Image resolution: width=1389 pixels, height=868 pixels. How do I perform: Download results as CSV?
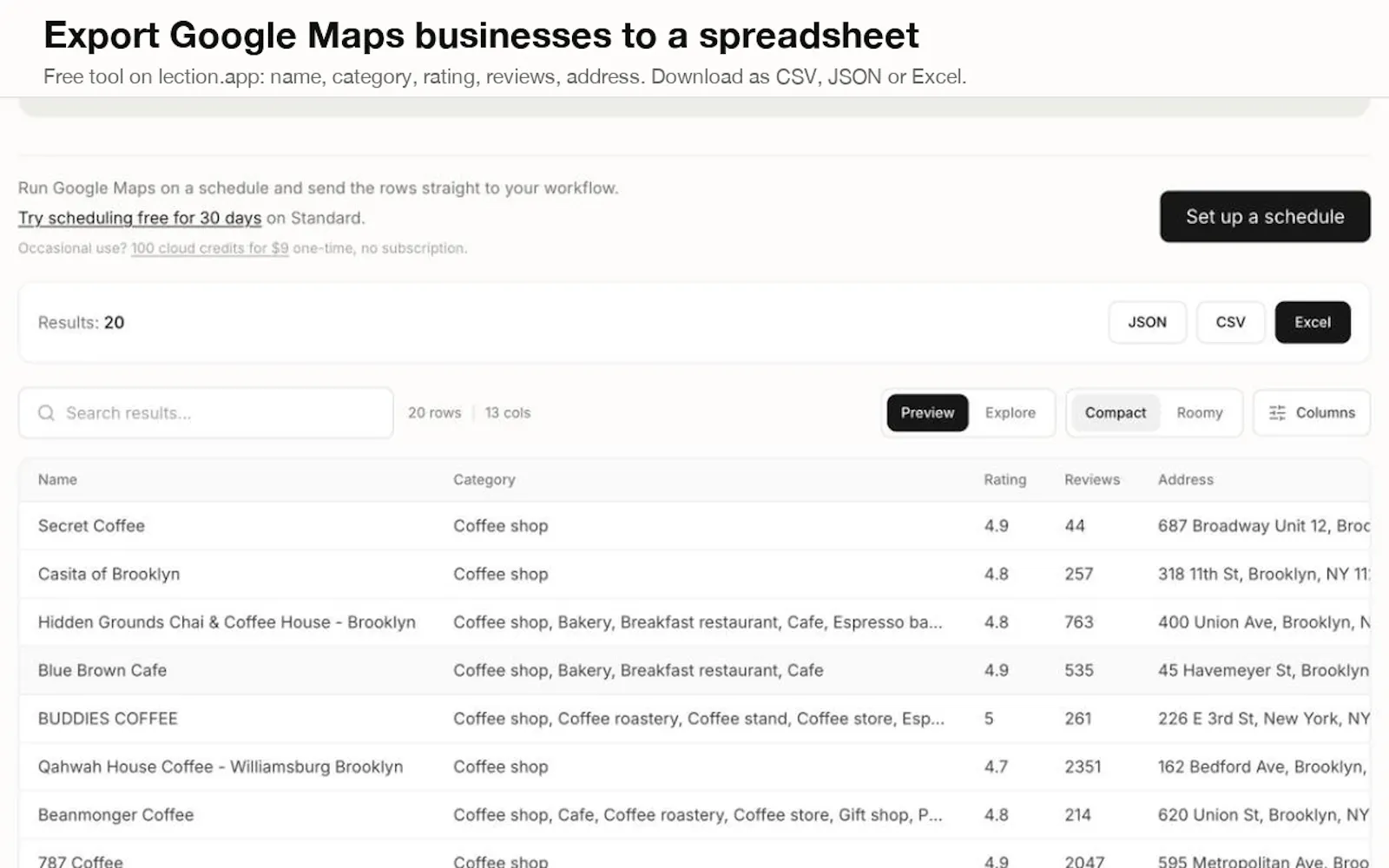click(1230, 322)
